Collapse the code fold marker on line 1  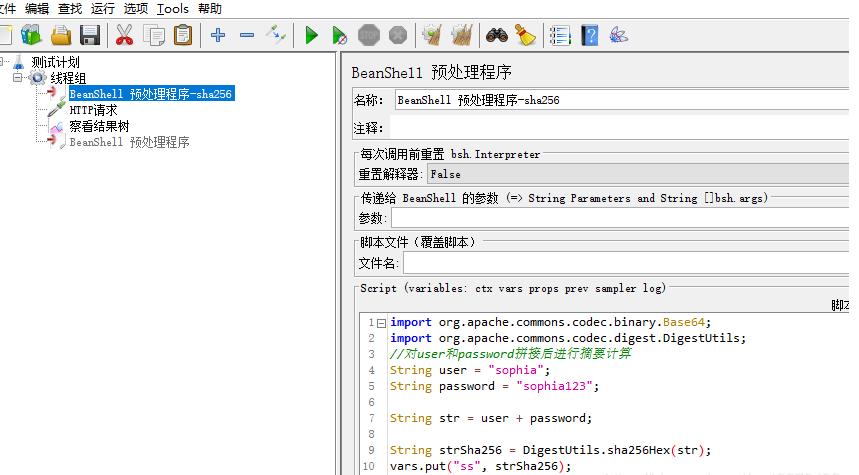click(x=381, y=323)
